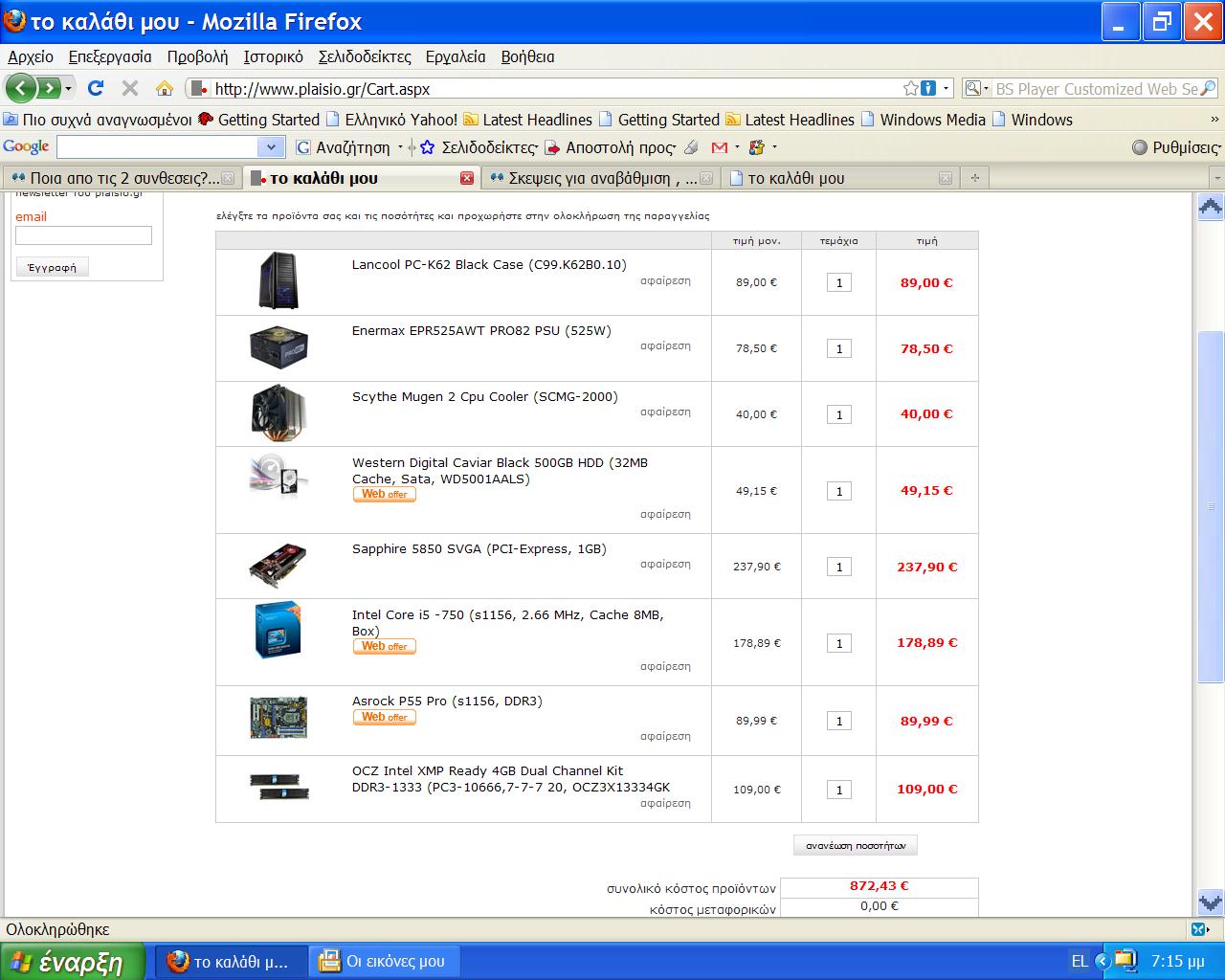This screenshot has width=1225, height=980.
Task: Open the history dropdown next to forward arrow
Action: (69, 89)
